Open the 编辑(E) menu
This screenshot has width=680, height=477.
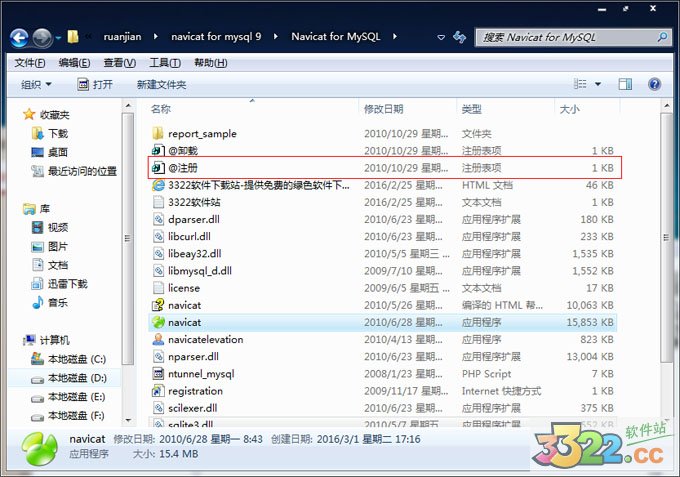74,63
